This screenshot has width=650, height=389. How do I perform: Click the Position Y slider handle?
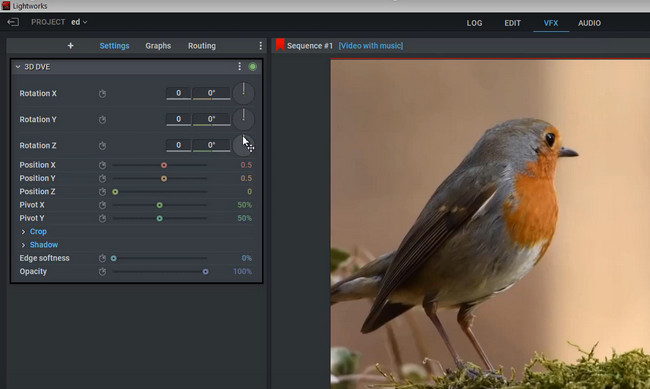[x=164, y=178]
